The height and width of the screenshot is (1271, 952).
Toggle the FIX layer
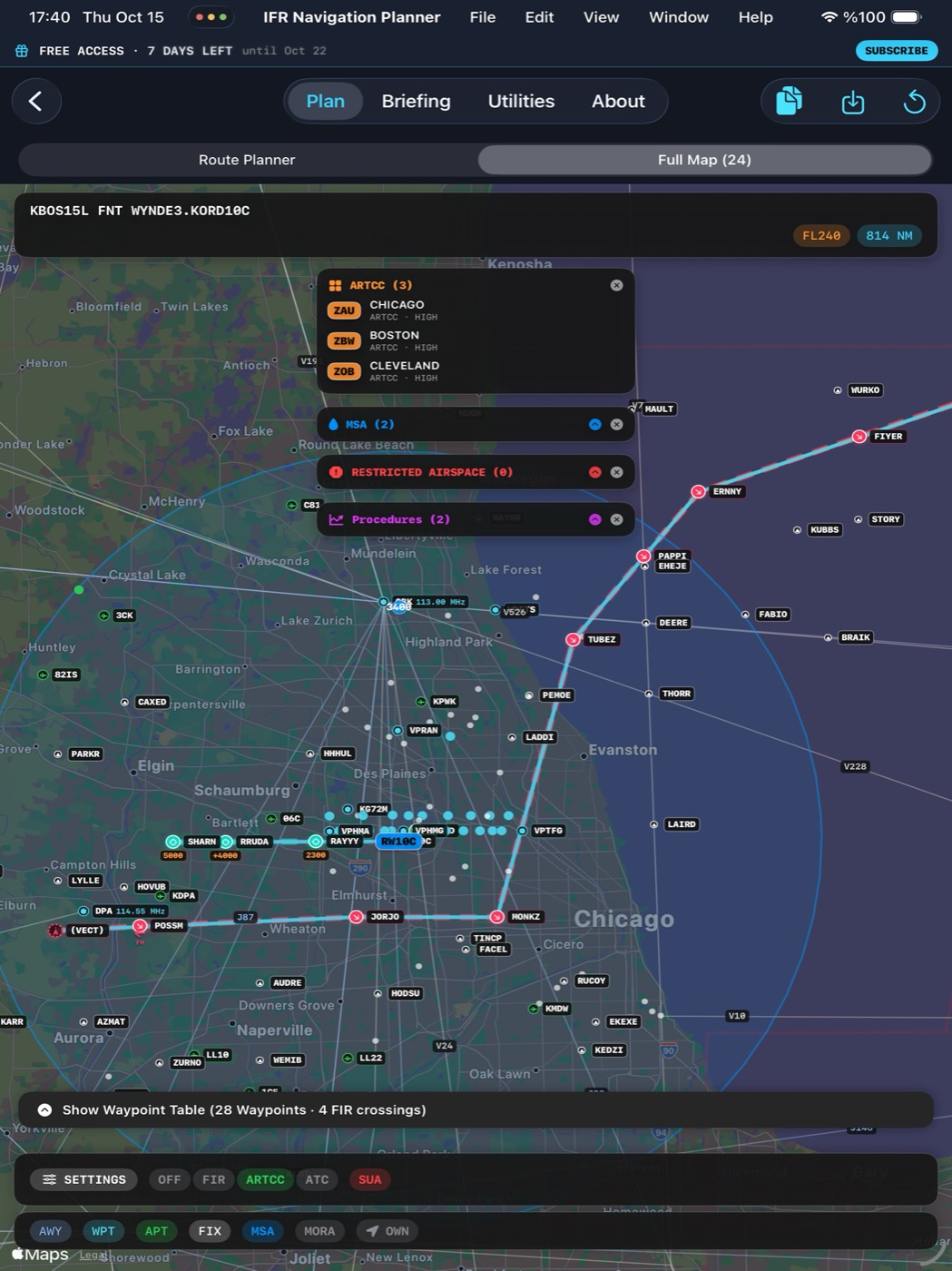coord(210,1231)
